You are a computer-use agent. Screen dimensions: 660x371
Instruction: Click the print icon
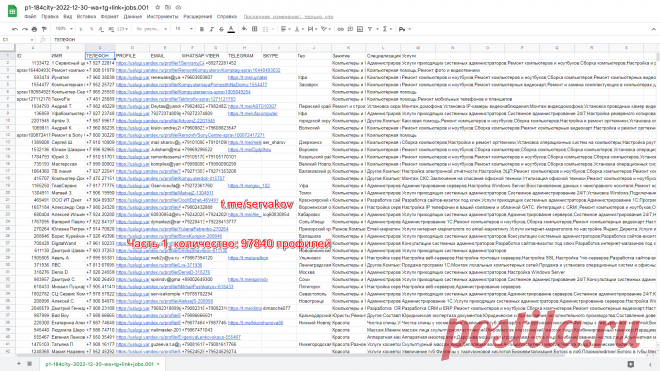coord(35,29)
